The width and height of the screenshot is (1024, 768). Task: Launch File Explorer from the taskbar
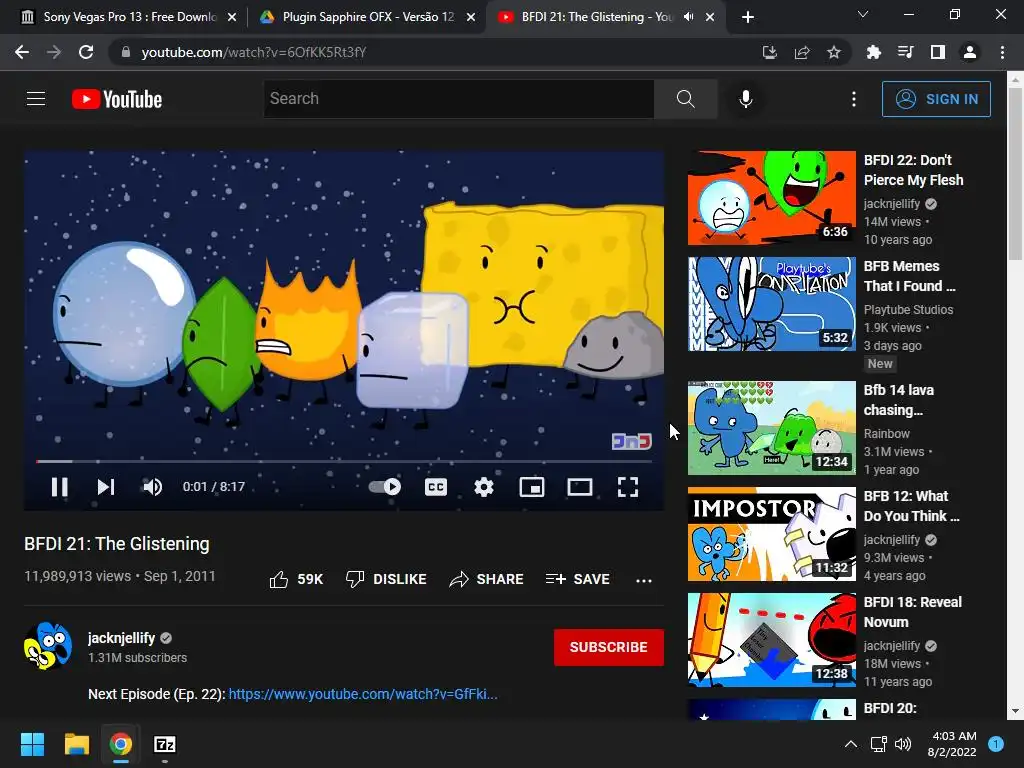76,744
